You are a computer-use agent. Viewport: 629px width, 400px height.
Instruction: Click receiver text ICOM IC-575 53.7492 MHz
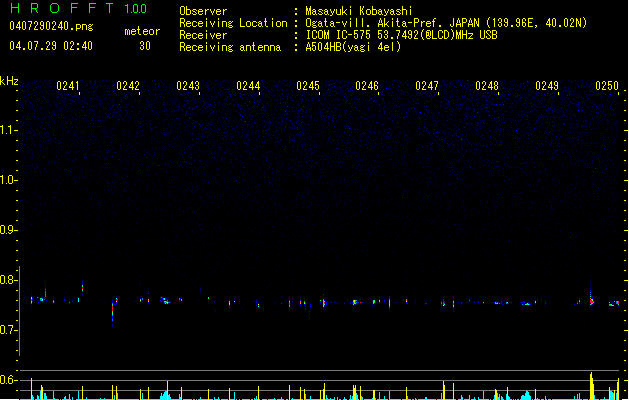tap(401, 35)
